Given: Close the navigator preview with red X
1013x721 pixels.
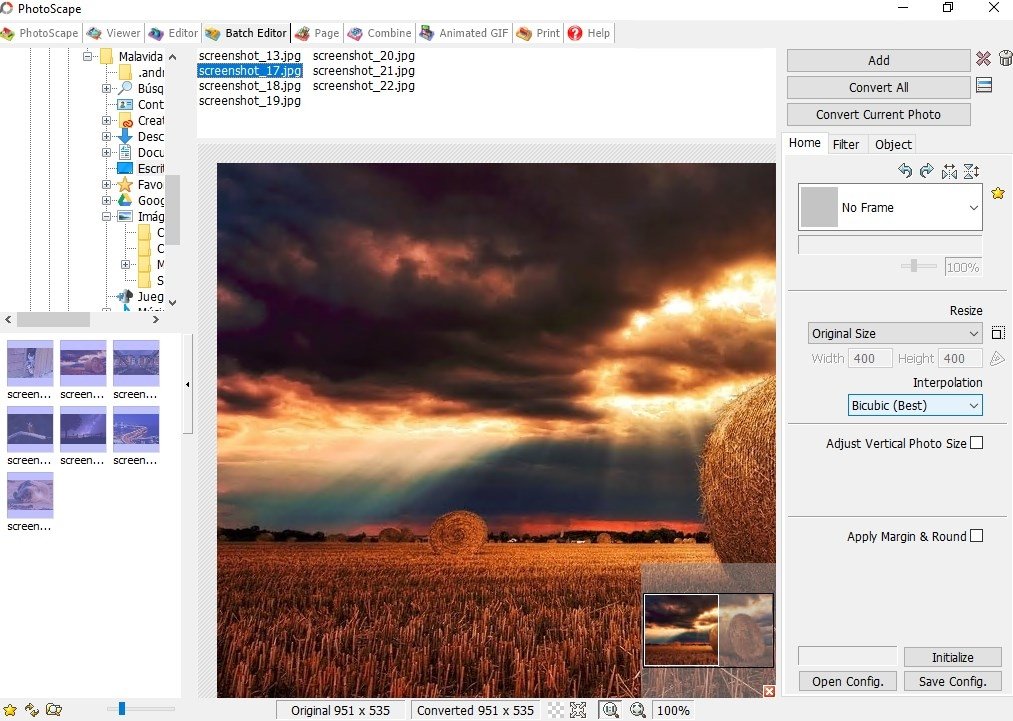Looking at the screenshot, I should pos(769,691).
